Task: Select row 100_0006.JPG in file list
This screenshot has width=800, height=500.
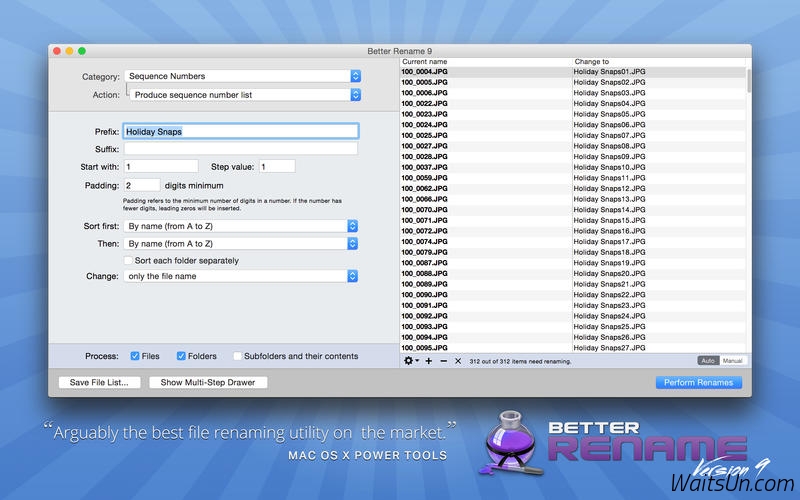Action: tap(572, 93)
